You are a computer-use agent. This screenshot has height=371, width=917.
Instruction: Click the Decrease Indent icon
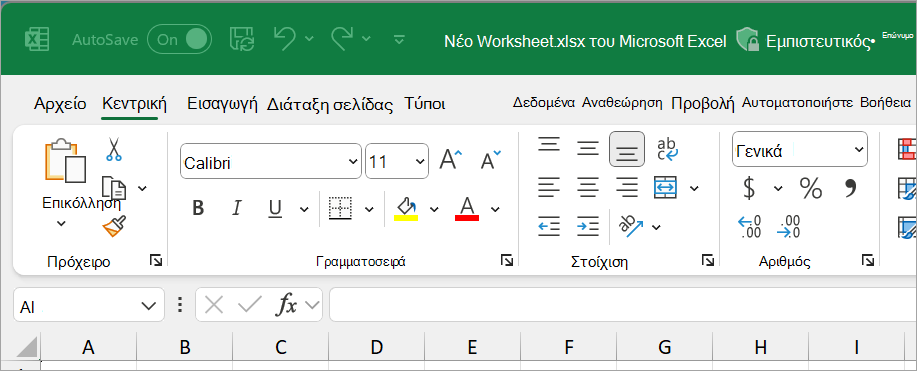(x=549, y=225)
